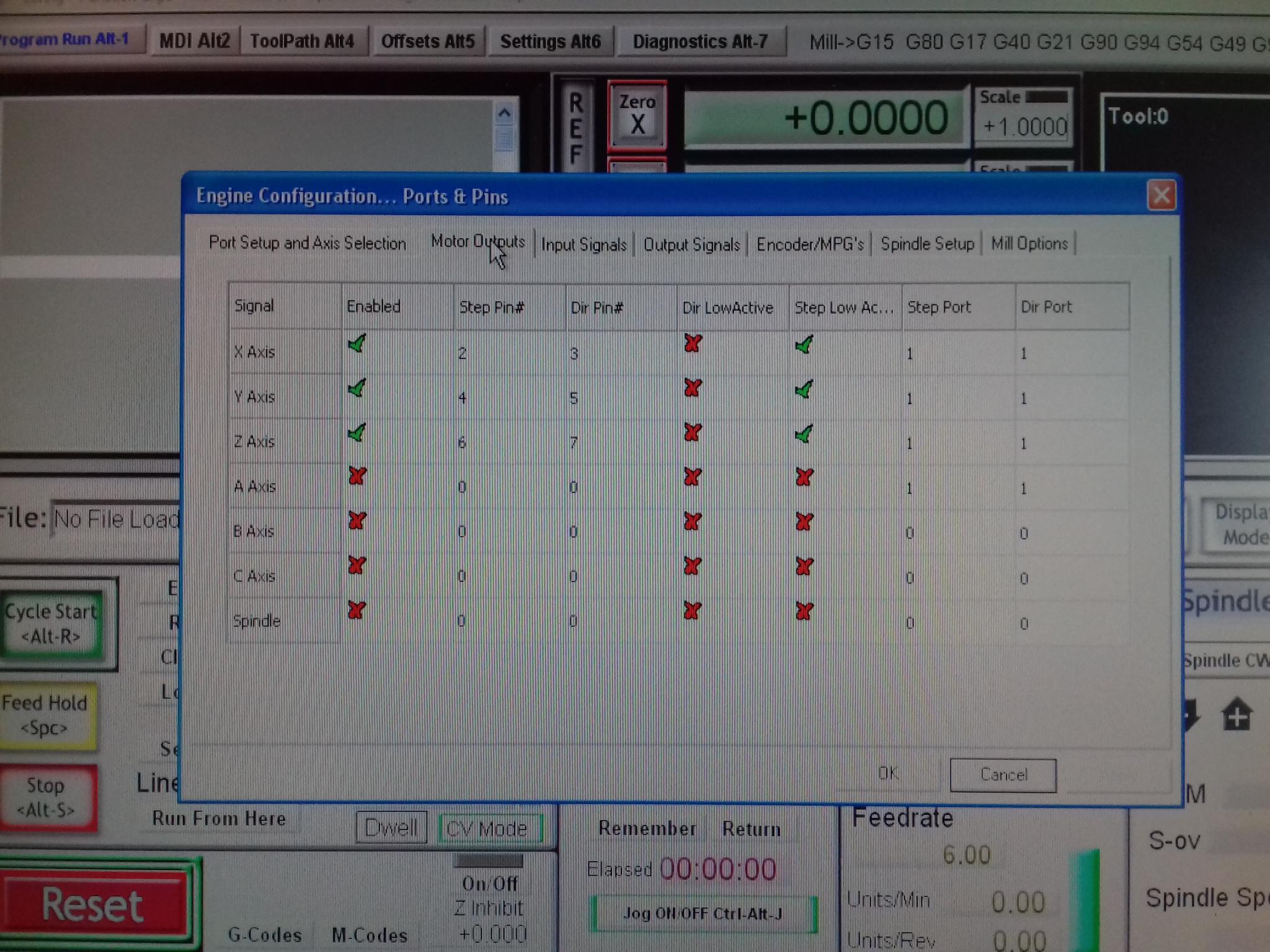Screen dimensions: 1270x952
Task: Toggle B Axis Step Low Active X
Action: (x=804, y=522)
